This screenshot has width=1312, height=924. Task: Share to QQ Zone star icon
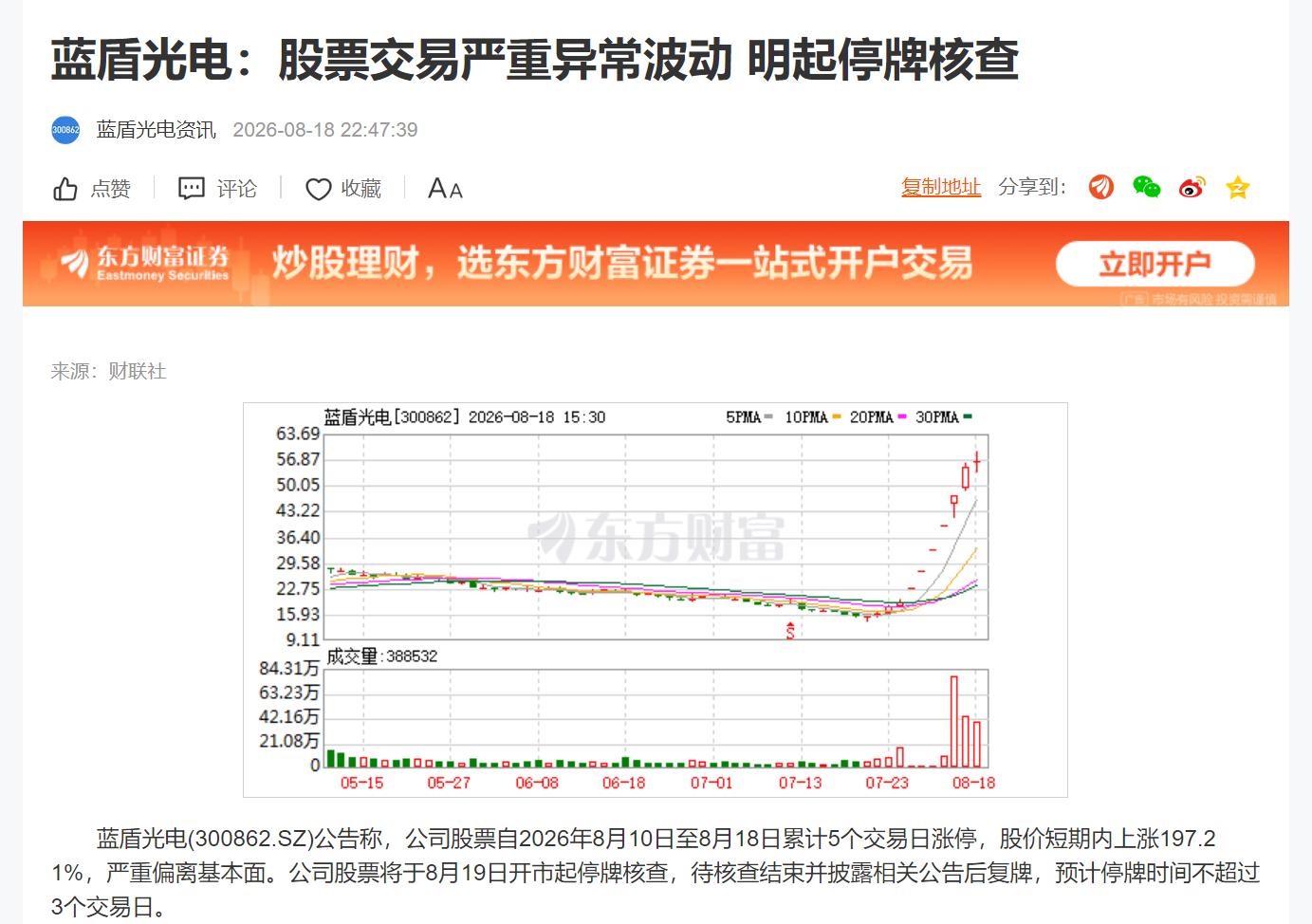click(1238, 187)
